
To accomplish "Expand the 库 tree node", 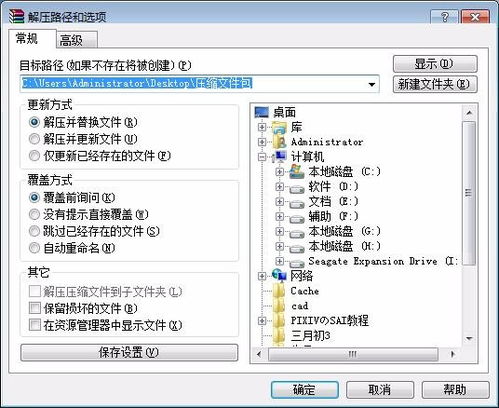I will [x=262, y=127].
